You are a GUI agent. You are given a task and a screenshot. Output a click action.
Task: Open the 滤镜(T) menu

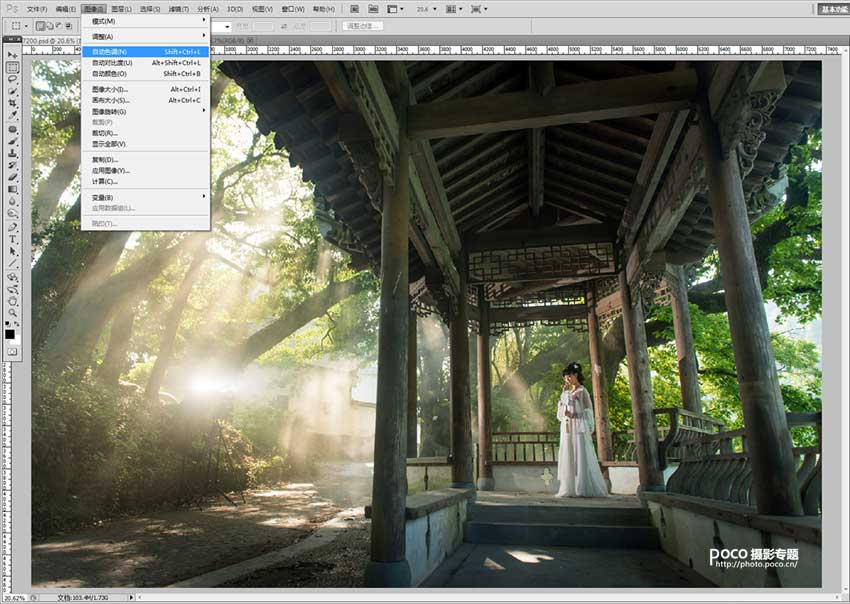click(x=180, y=8)
